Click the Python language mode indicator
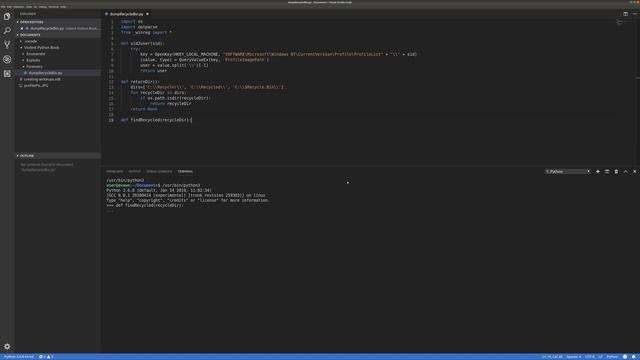 (612, 357)
